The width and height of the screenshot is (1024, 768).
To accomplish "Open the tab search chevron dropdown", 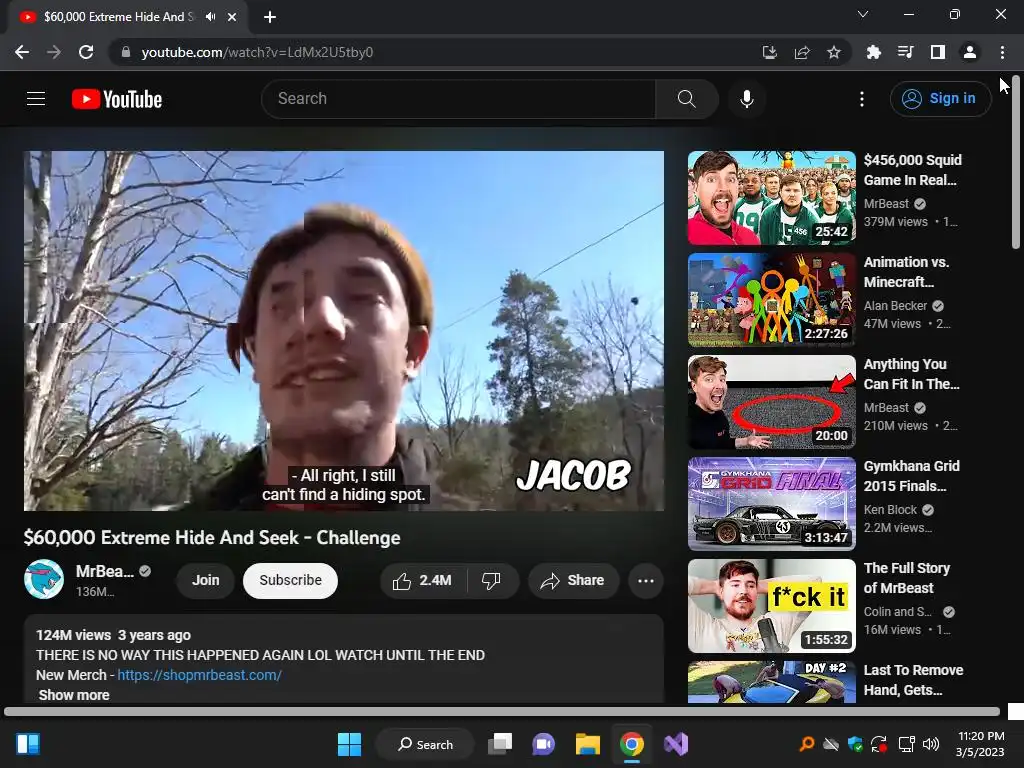I will (x=863, y=14).
